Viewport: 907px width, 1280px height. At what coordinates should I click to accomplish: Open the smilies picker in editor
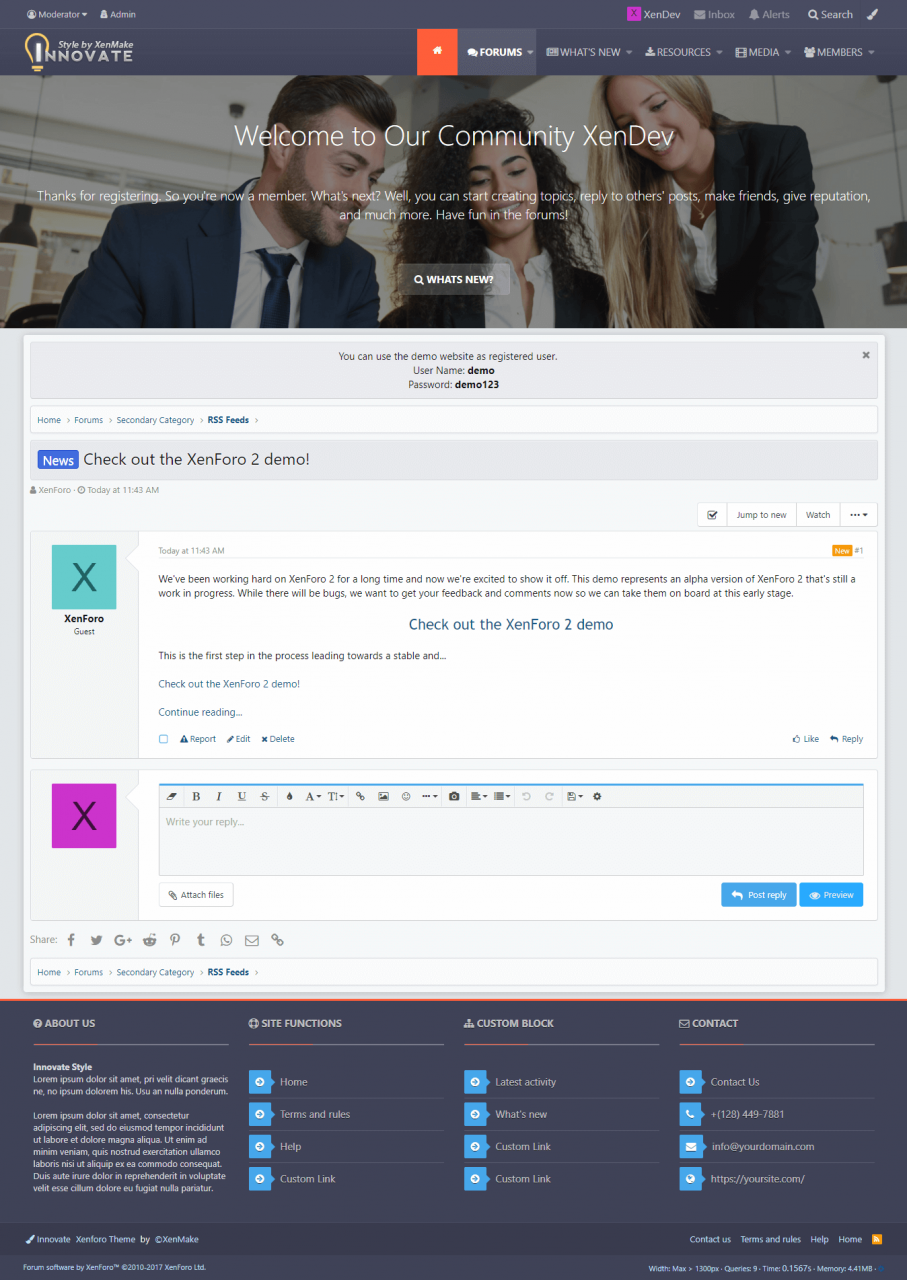[406, 797]
